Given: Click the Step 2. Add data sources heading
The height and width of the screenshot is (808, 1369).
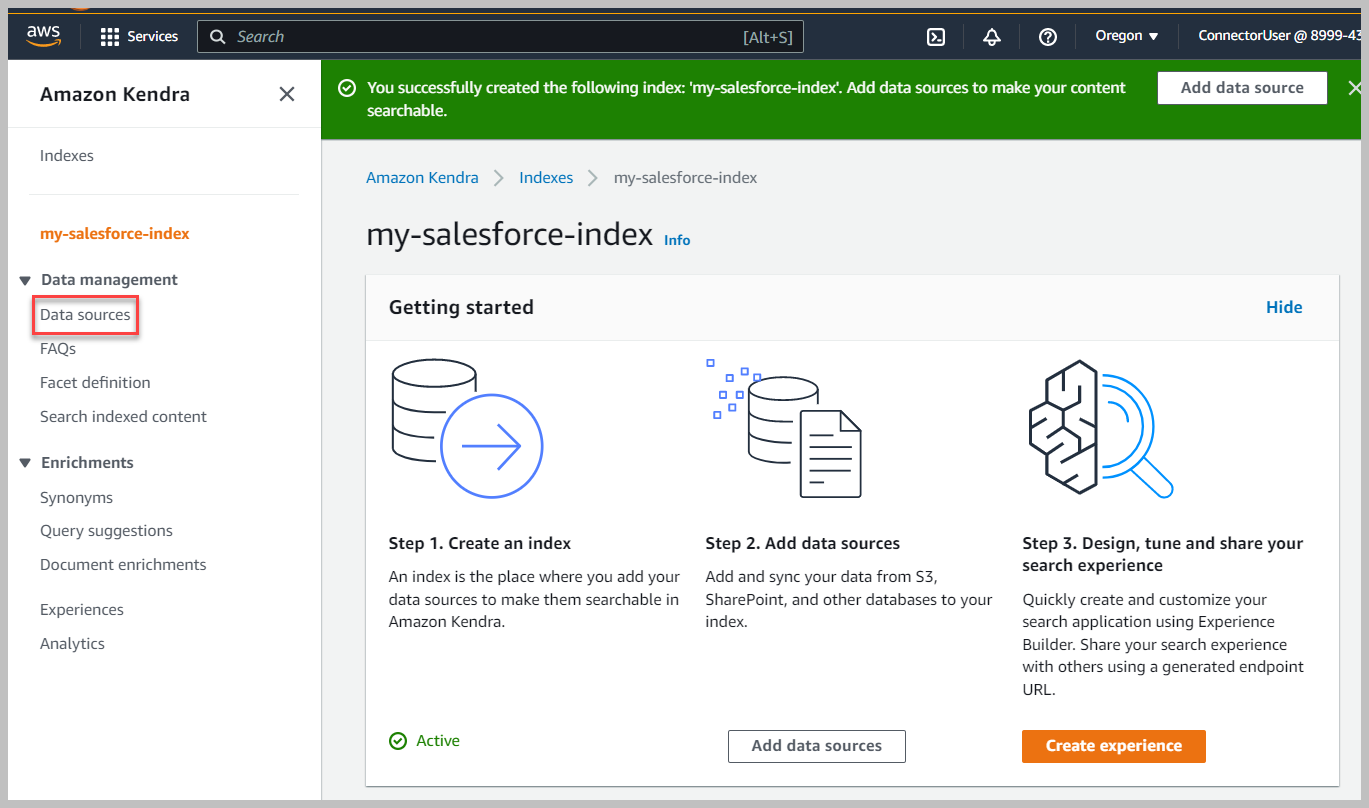Looking at the screenshot, I should (x=803, y=544).
